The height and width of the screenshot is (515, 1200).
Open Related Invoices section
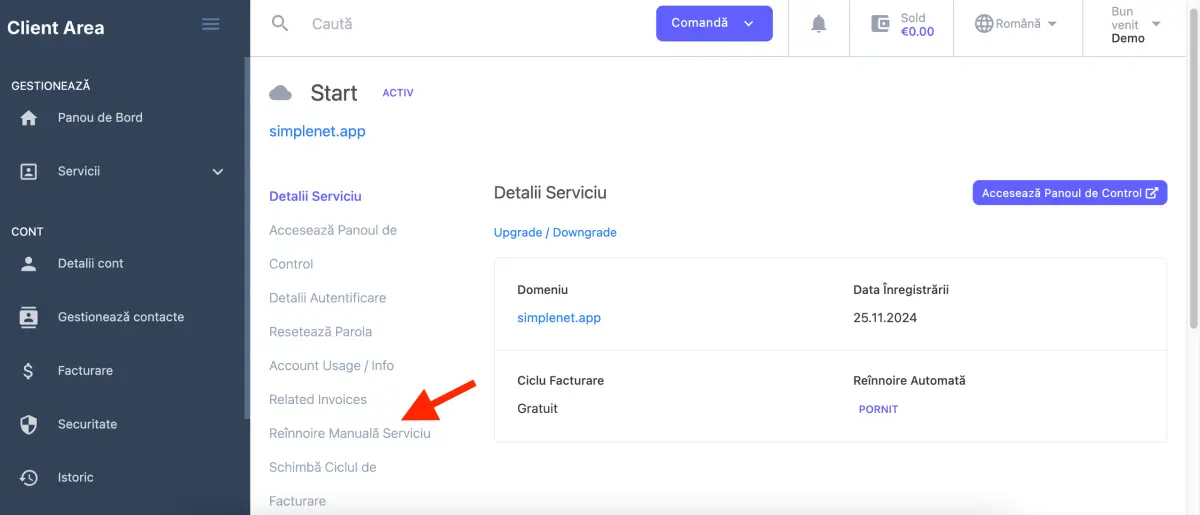[x=317, y=399]
